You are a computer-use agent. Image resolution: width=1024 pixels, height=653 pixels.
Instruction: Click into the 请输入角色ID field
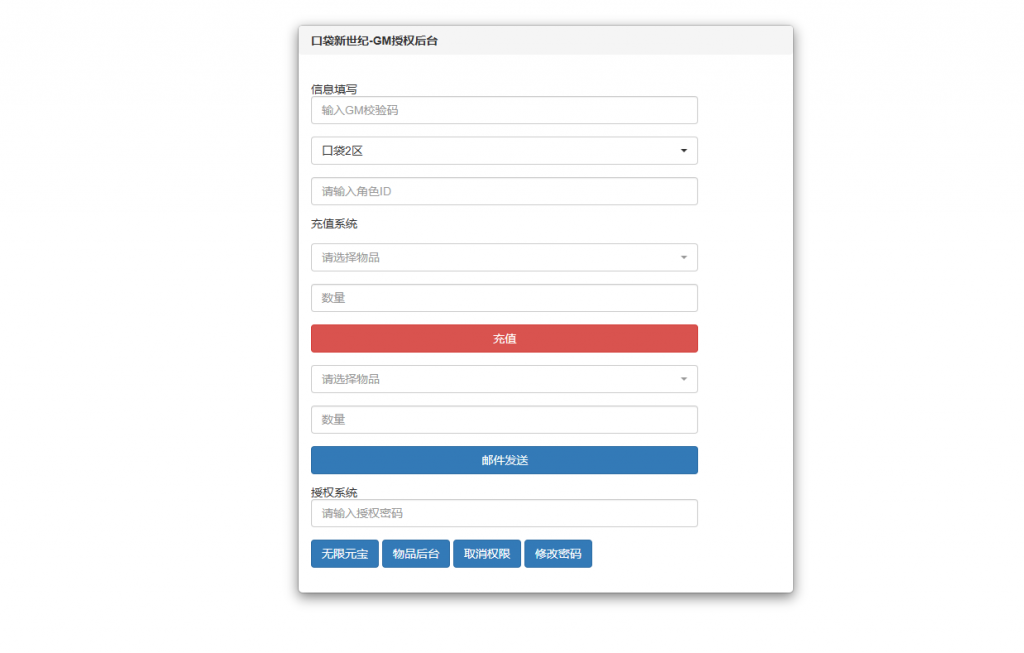click(503, 191)
